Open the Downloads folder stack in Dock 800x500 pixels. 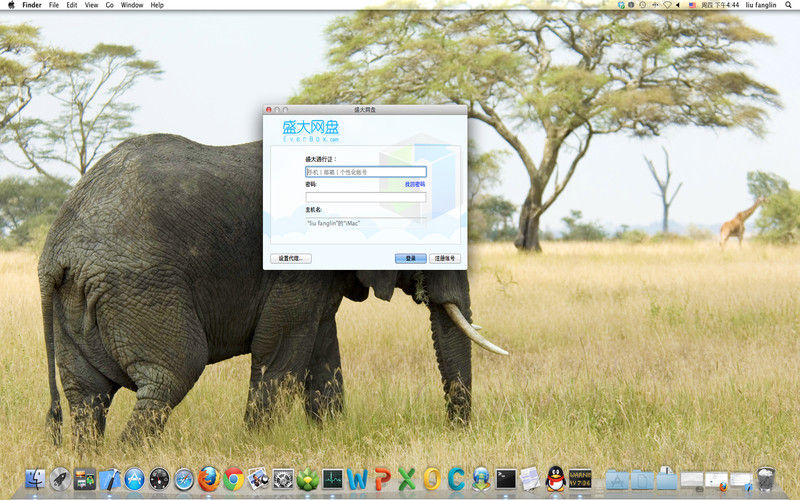point(666,479)
